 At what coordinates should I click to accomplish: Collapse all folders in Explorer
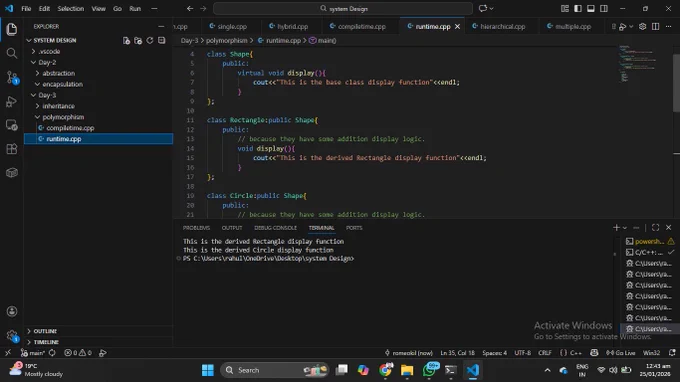point(161,40)
